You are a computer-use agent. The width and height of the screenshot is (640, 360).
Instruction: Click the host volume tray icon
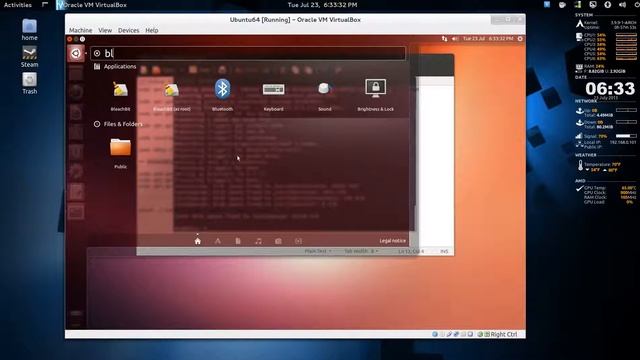point(622,4)
